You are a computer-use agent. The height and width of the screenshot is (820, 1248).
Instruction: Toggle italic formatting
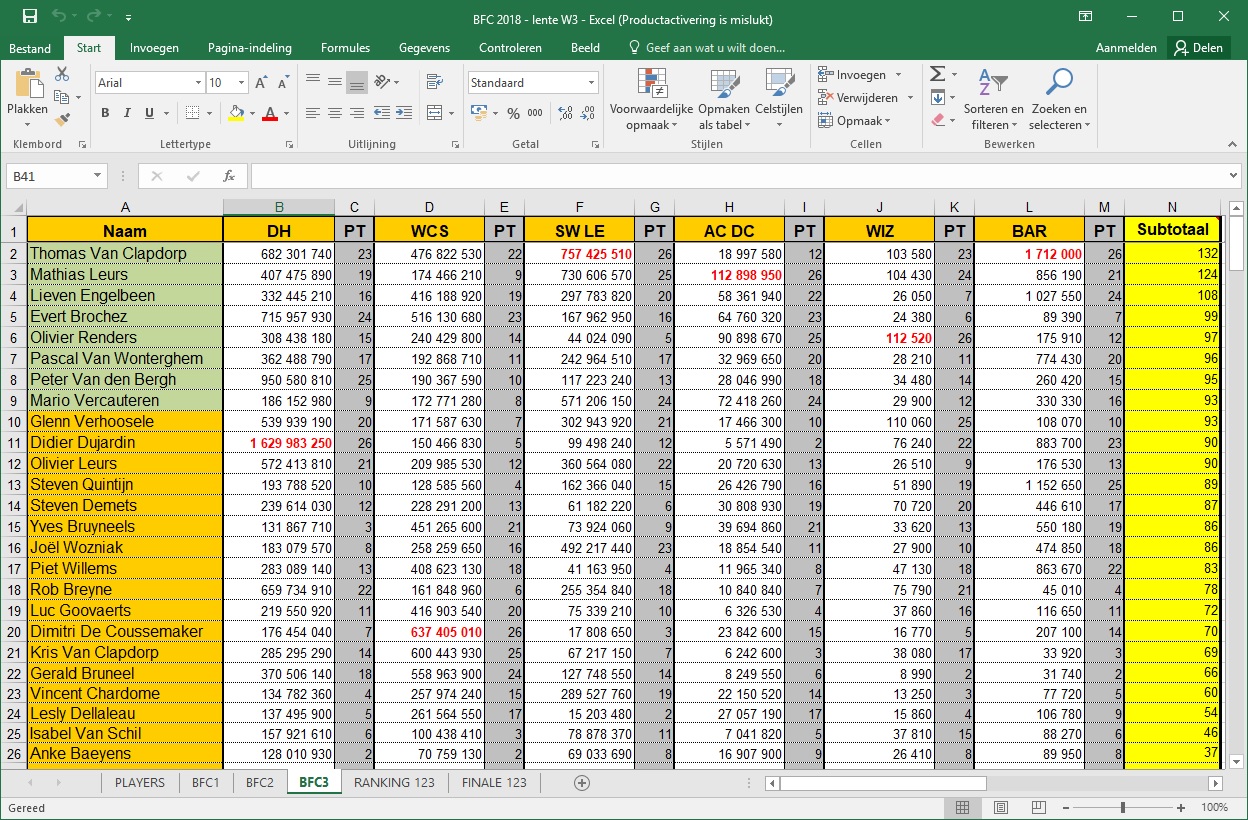pyautogui.click(x=128, y=113)
